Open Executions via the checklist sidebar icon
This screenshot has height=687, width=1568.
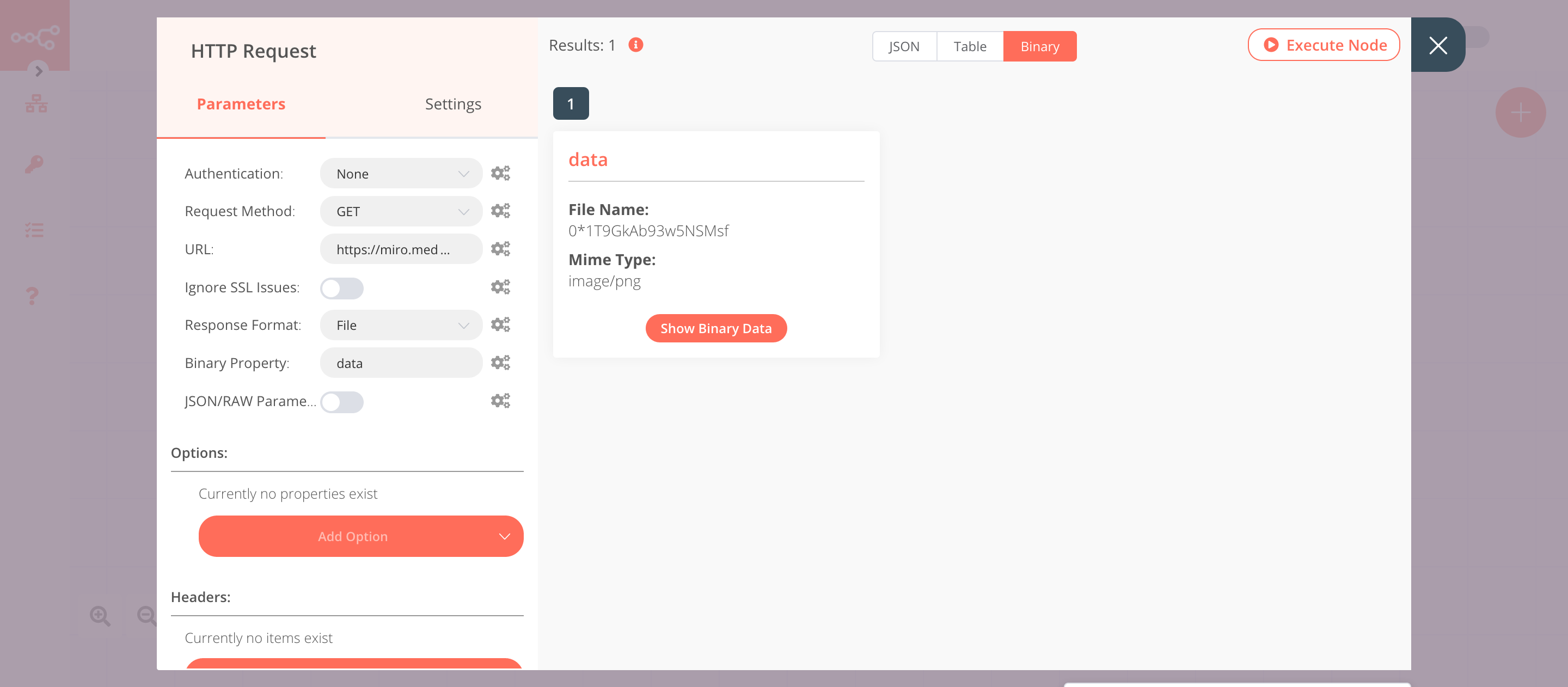pyautogui.click(x=35, y=230)
